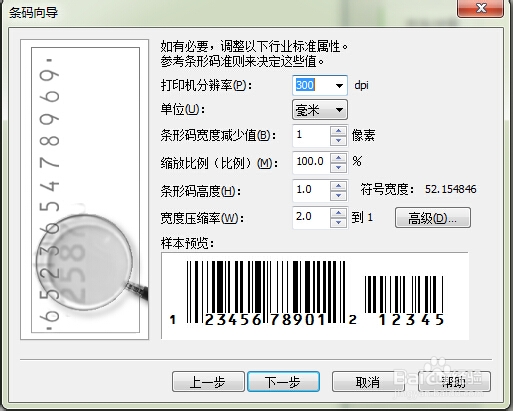513x411 pixels.
Task: Click the magnifier wizard illustration
Action: point(85,190)
